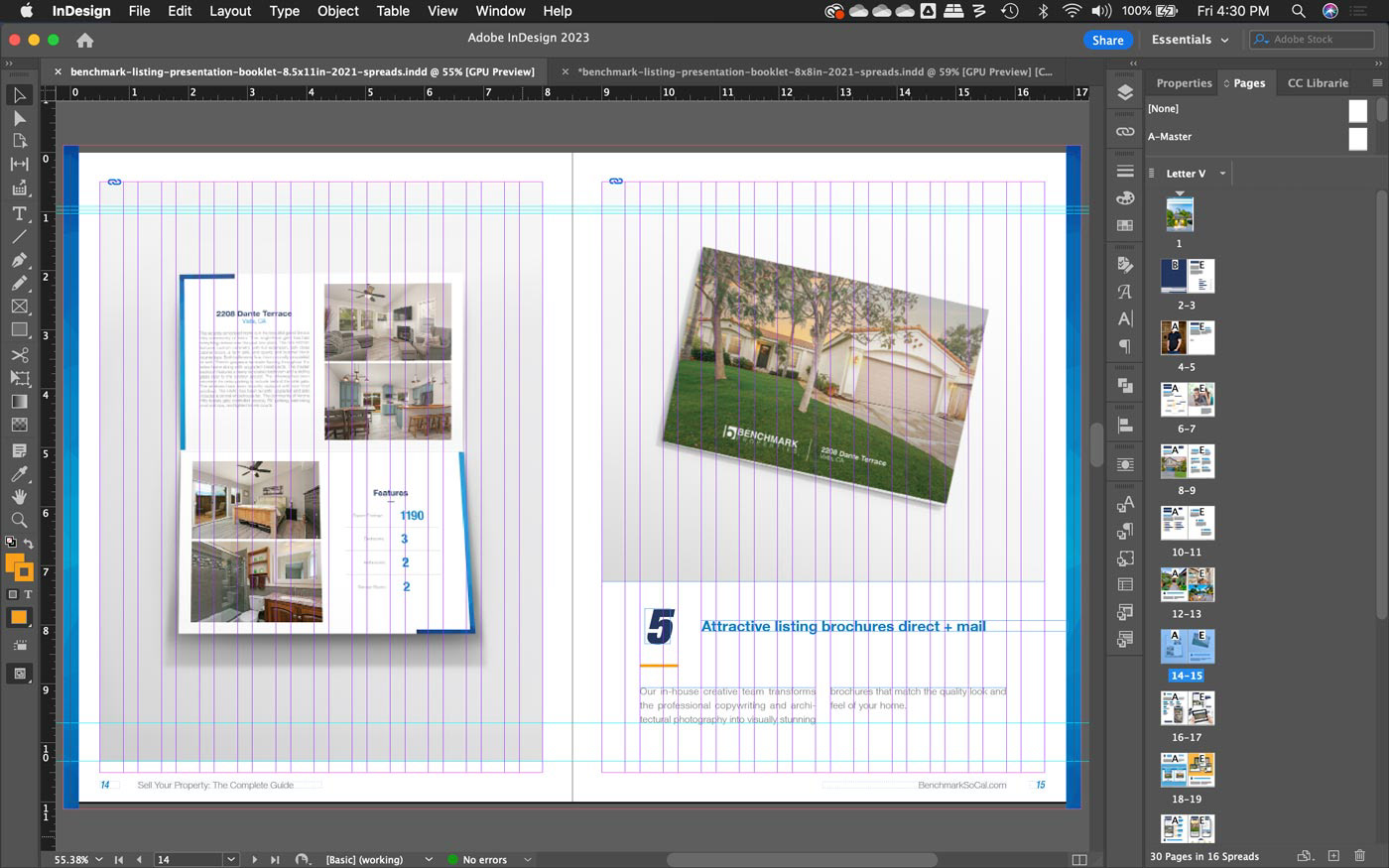Toggle formatting affects text button
Screen dimensions: 1389x868
[28, 594]
